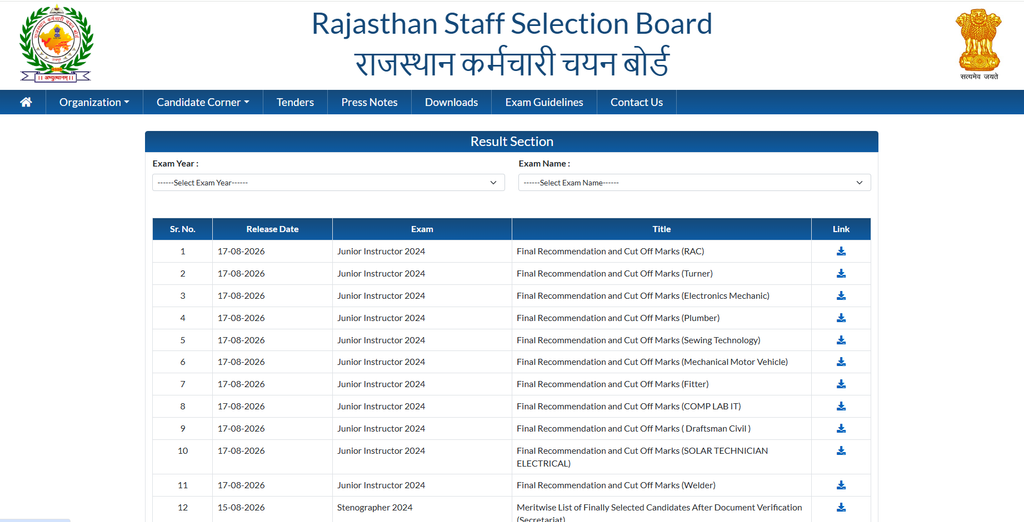1024x522 pixels.
Task: Go to the Downloads page
Action: (x=451, y=102)
